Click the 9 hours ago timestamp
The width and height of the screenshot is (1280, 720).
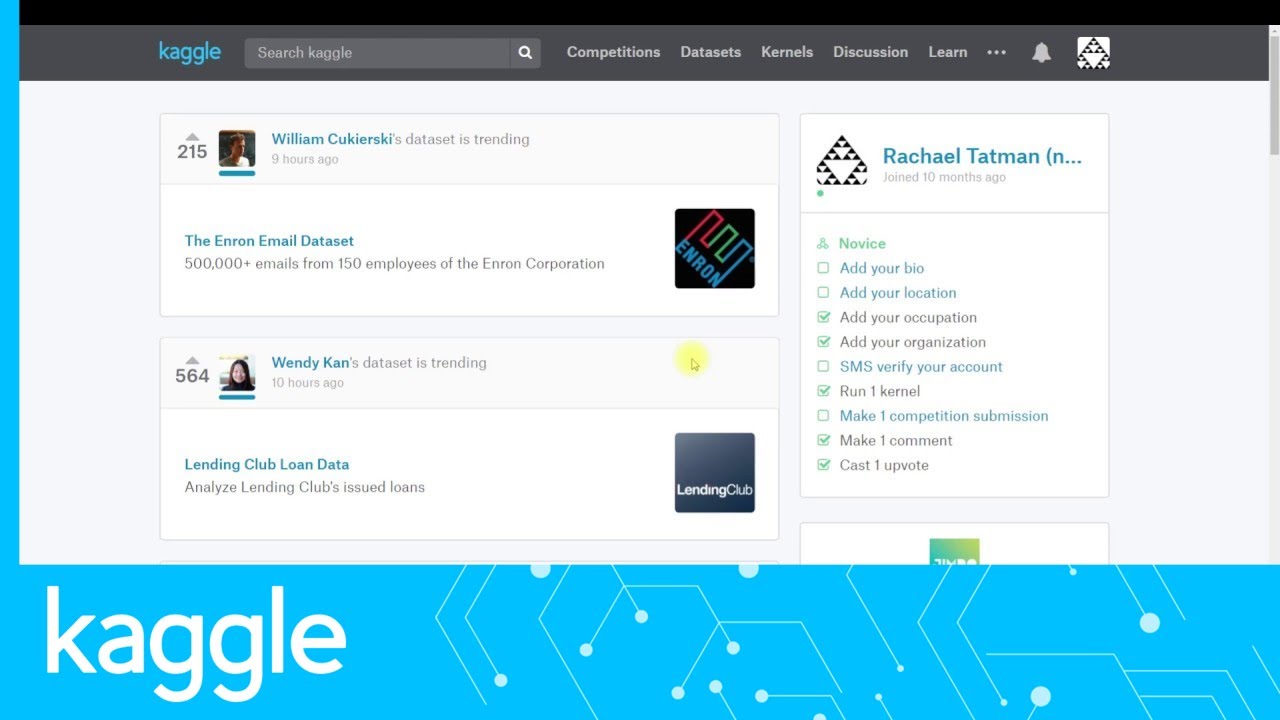click(x=305, y=159)
